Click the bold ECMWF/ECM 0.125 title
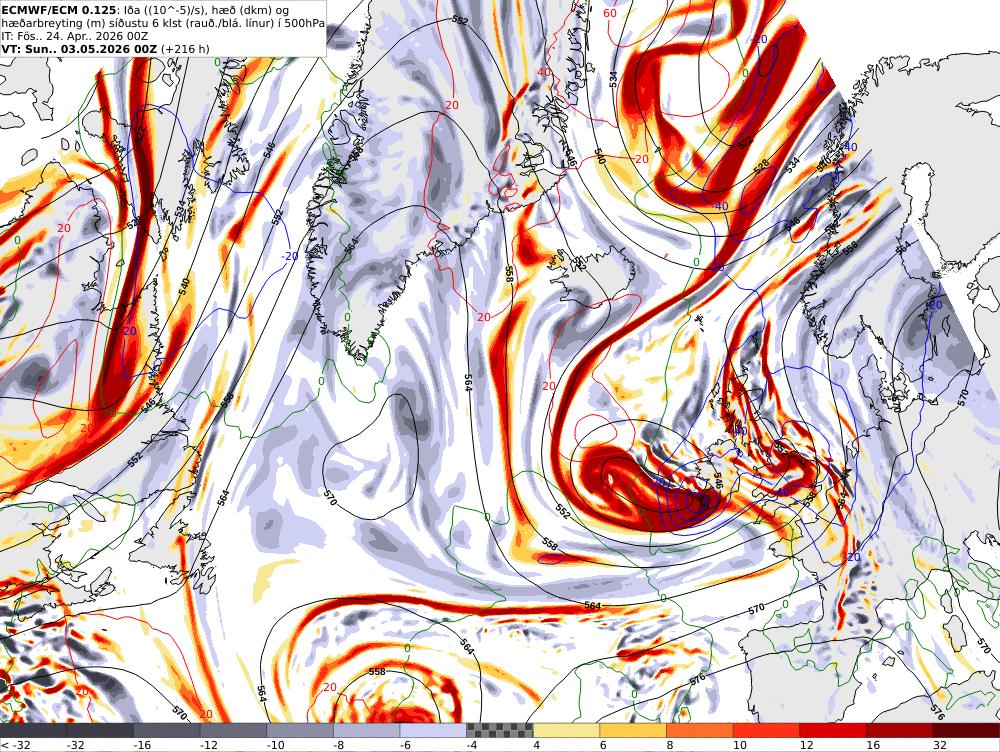The image size is (1000, 752). coord(59,10)
